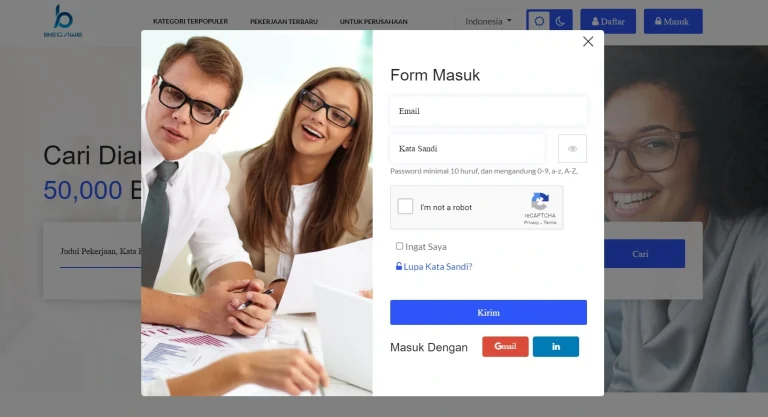The width and height of the screenshot is (768, 417).
Task: Submit the form with Kirim
Action: 488,312
